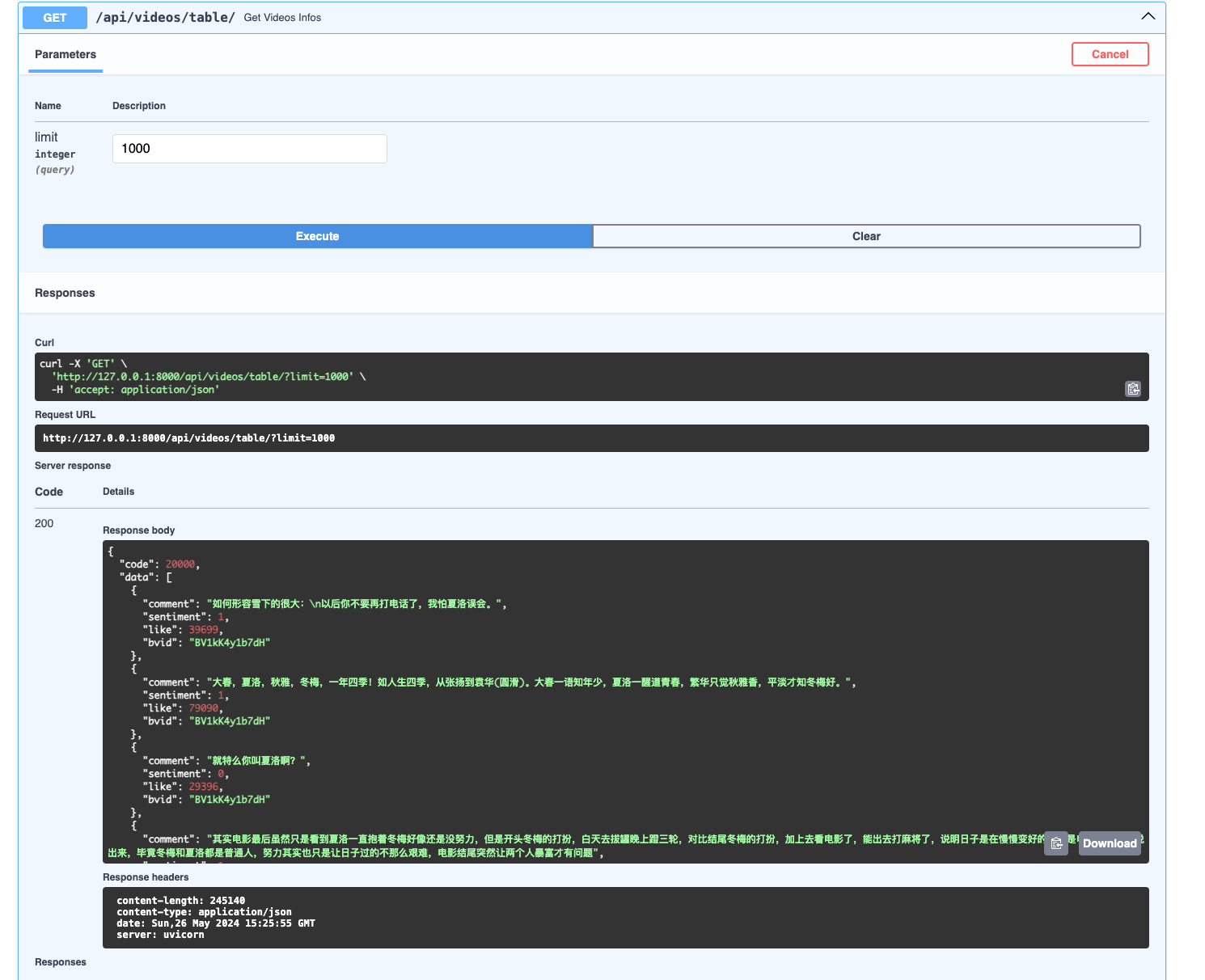Click the Response body label
Image resolution: width=1205 pixels, height=980 pixels.
point(139,530)
